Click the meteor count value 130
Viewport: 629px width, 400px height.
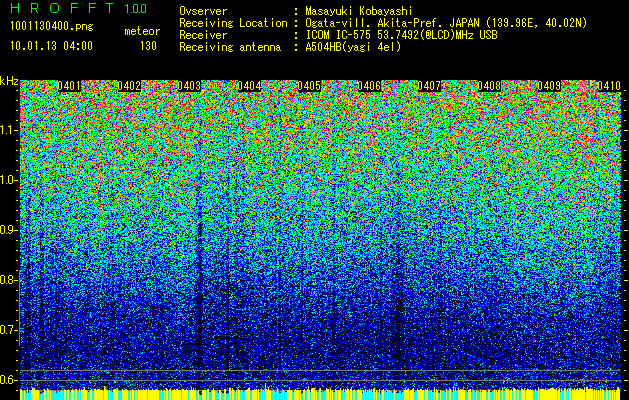(x=148, y=46)
